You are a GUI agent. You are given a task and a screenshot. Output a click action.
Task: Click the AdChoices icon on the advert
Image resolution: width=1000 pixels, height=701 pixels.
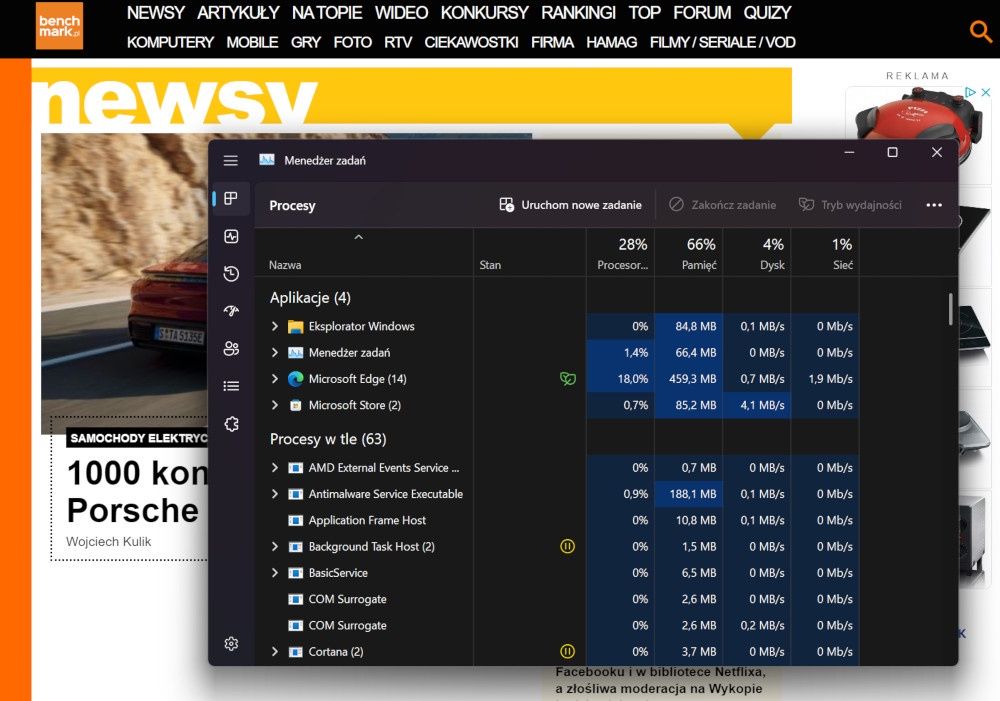pos(970,92)
